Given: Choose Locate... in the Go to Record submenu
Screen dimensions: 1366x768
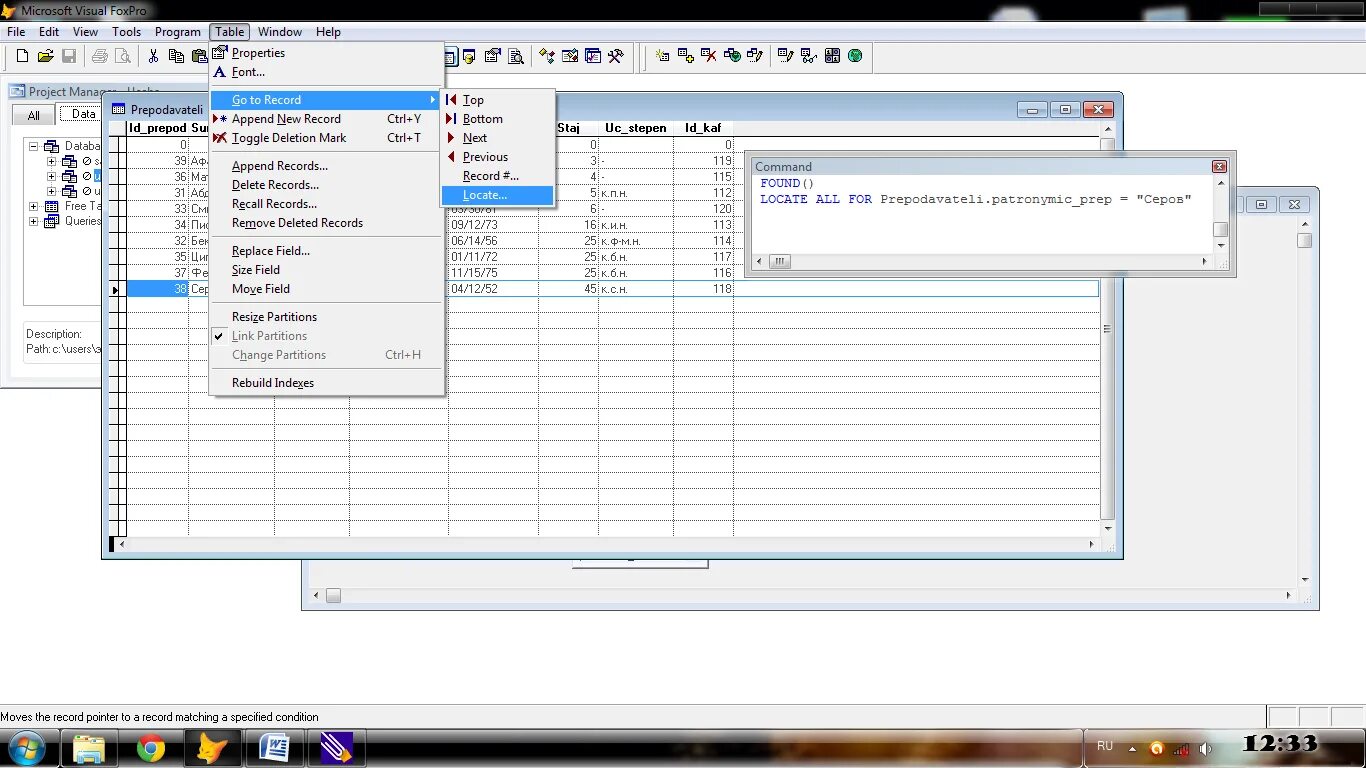Looking at the screenshot, I should (497, 195).
